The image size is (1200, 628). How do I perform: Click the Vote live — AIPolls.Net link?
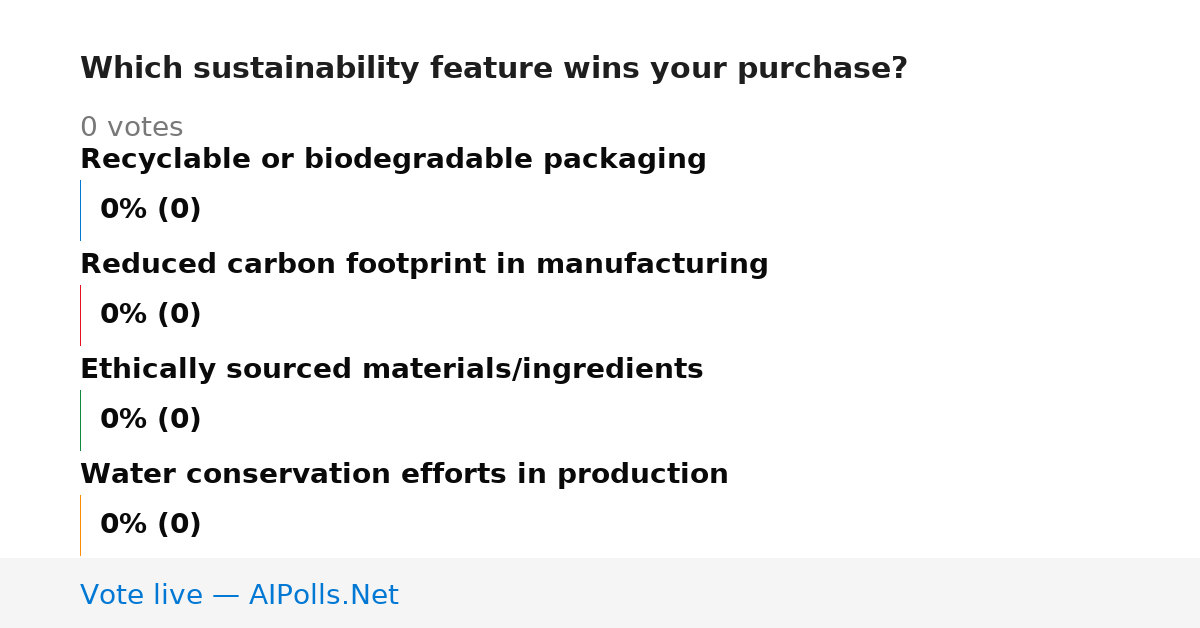[x=239, y=595]
